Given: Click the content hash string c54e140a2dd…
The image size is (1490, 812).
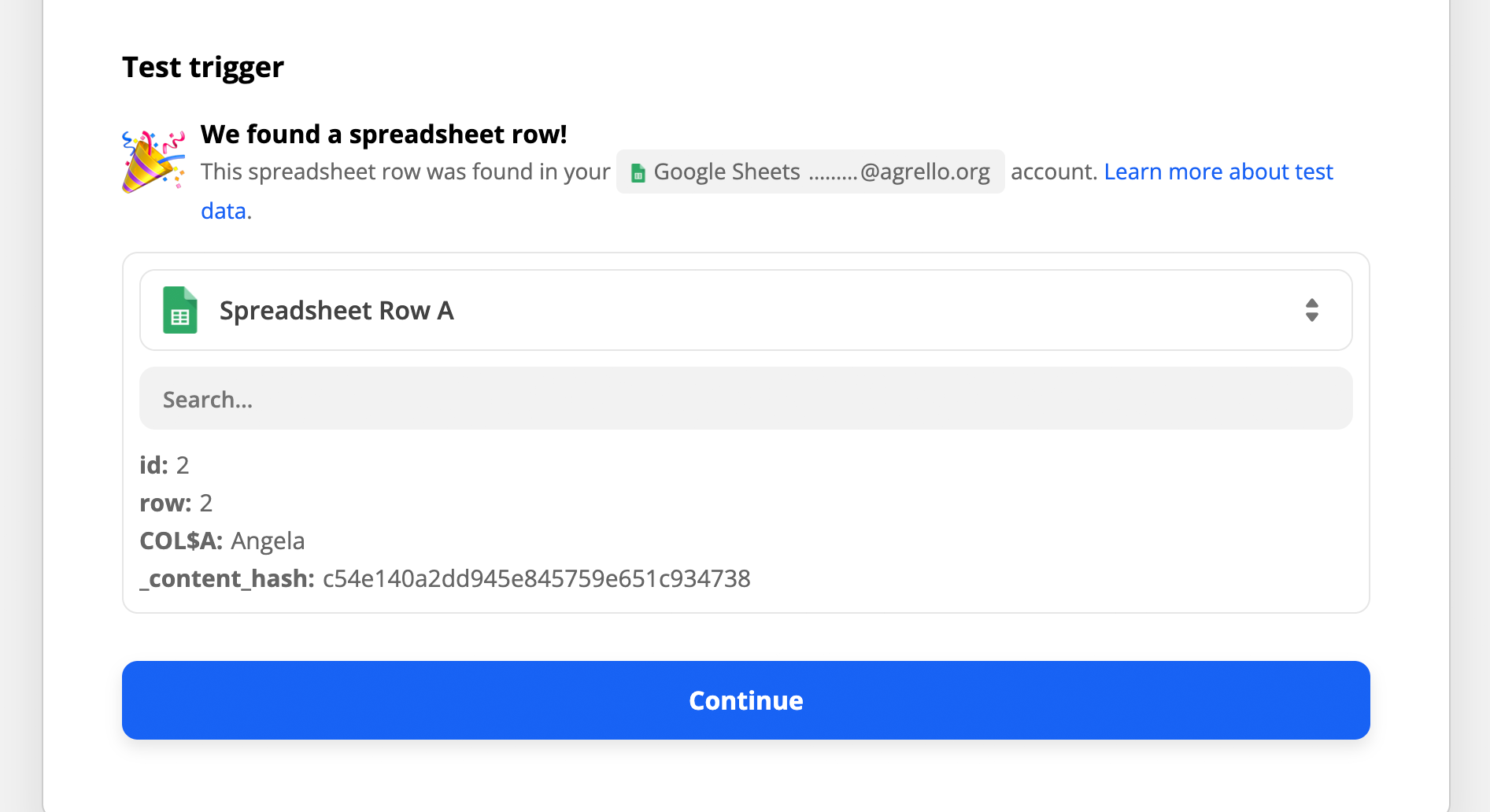Looking at the screenshot, I should click(536, 579).
